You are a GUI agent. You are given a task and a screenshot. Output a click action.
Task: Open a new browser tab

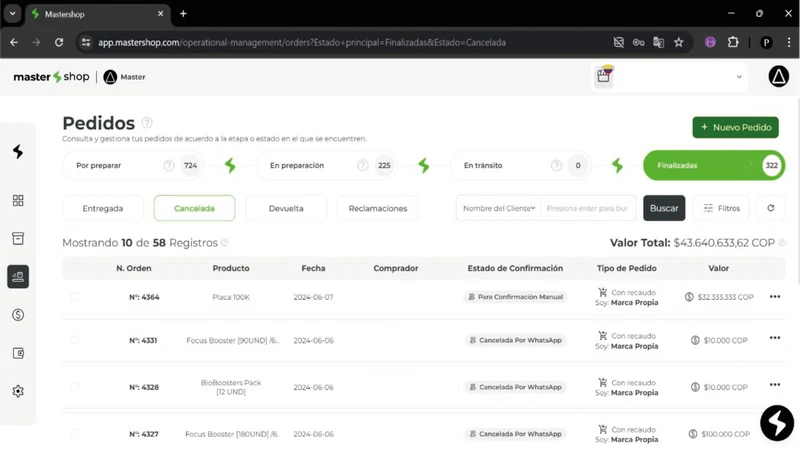point(183,14)
